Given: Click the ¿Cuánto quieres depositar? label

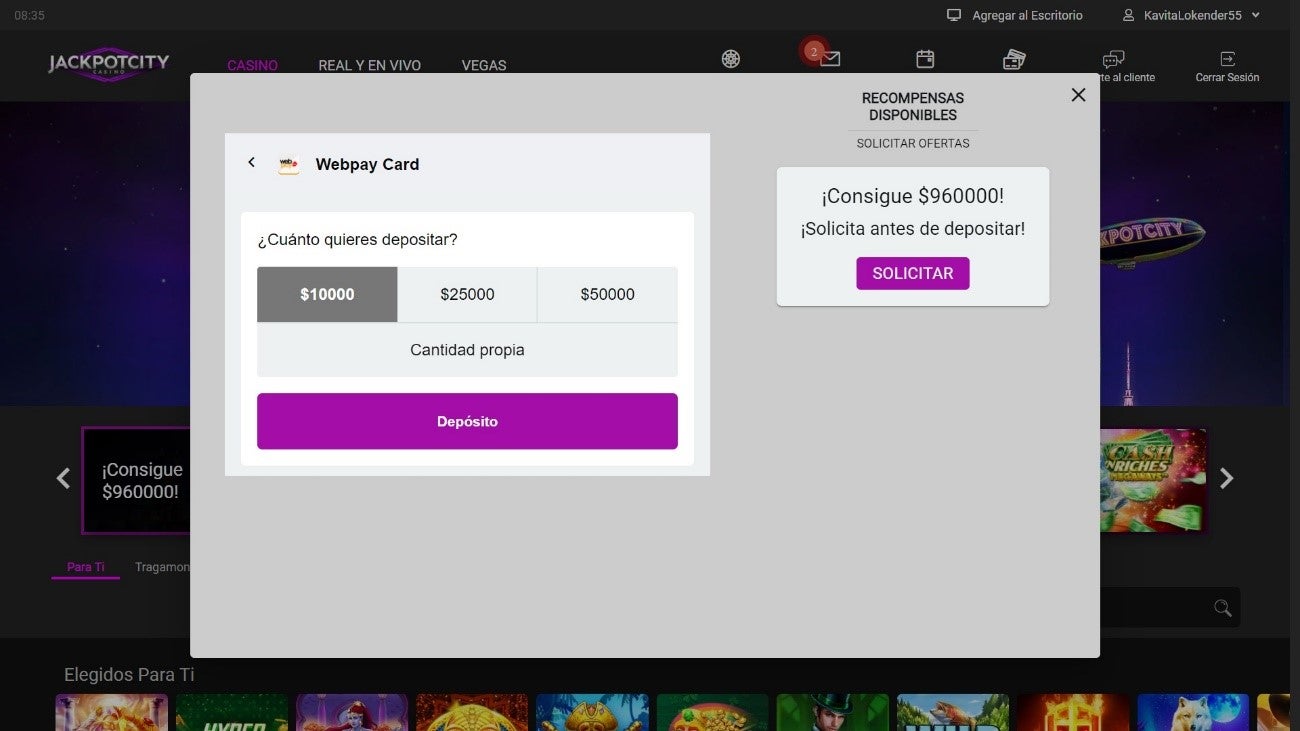Looking at the screenshot, I should click(357, 240).
